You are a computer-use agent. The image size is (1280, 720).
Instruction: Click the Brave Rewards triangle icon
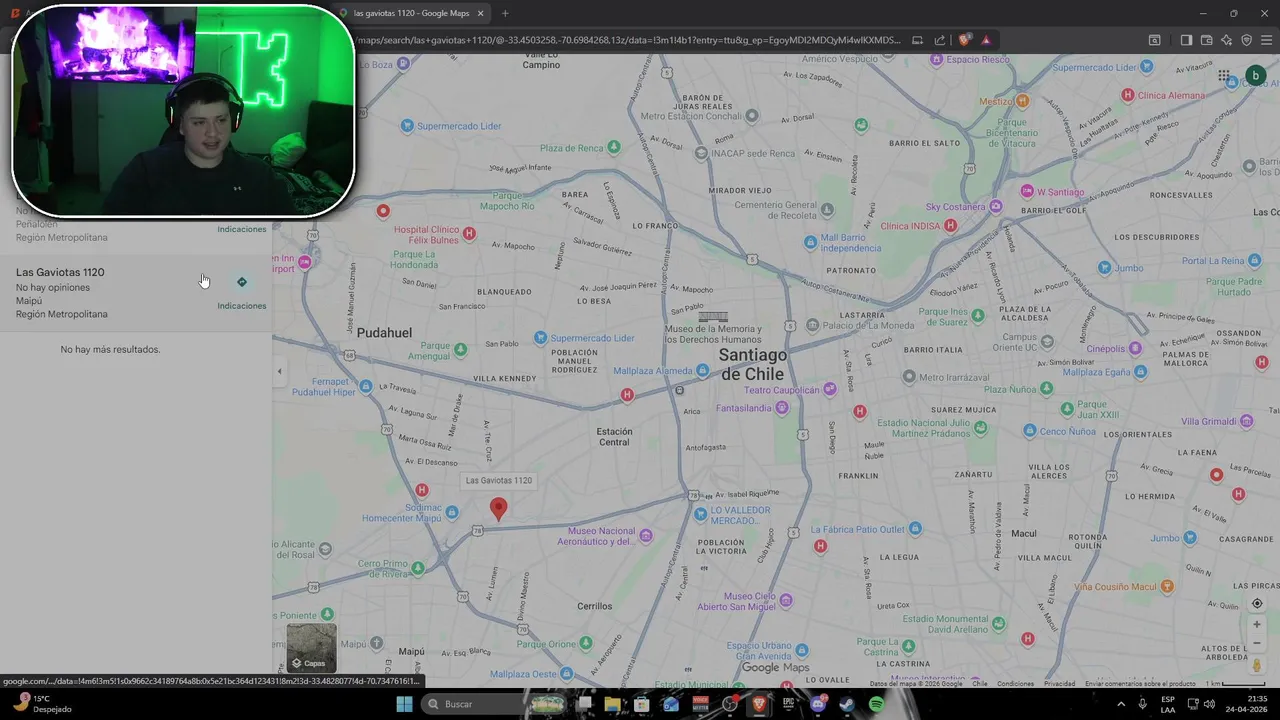click(986, 40)
